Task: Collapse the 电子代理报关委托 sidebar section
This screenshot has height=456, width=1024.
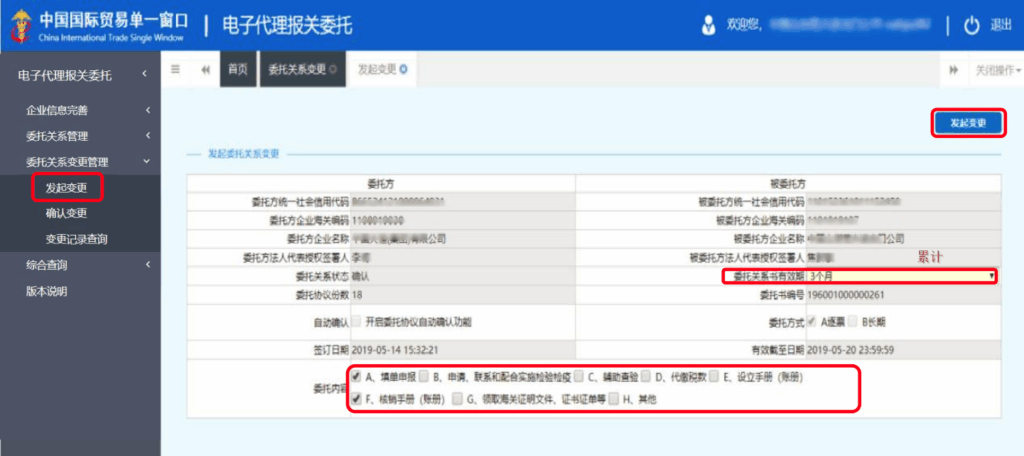Action: pyautogui.click(x=80, y=76)
